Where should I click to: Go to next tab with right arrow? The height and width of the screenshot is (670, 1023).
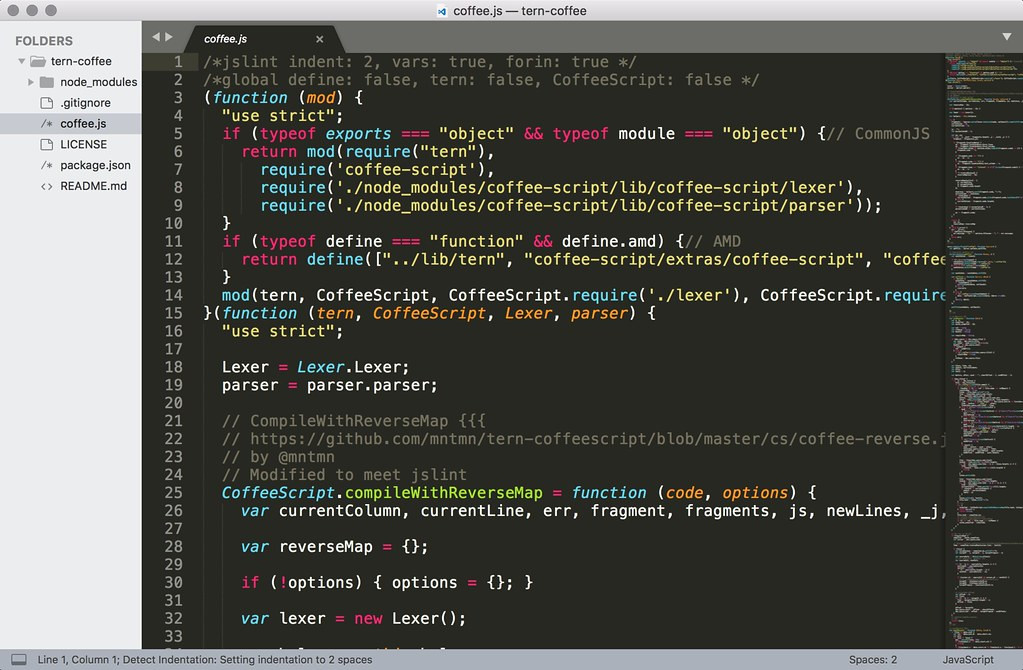pos(169,37)
